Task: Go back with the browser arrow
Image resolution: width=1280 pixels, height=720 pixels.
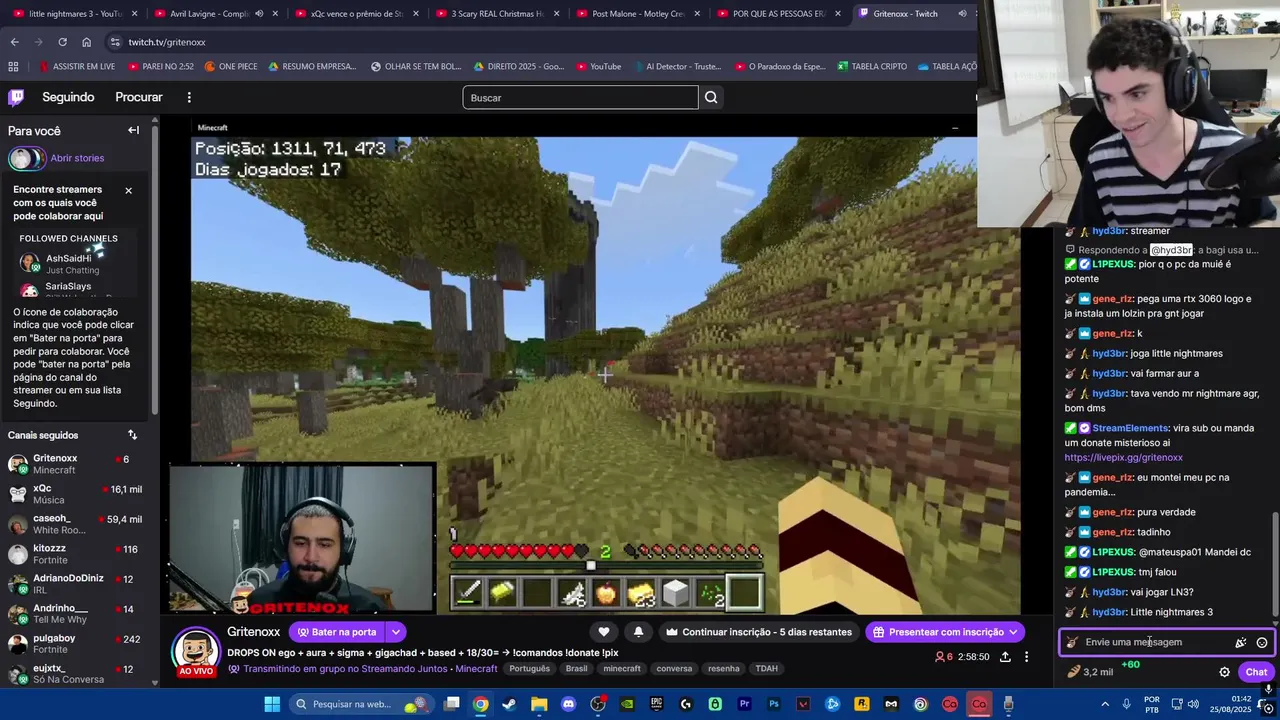Action: click(x=14, y=42)
